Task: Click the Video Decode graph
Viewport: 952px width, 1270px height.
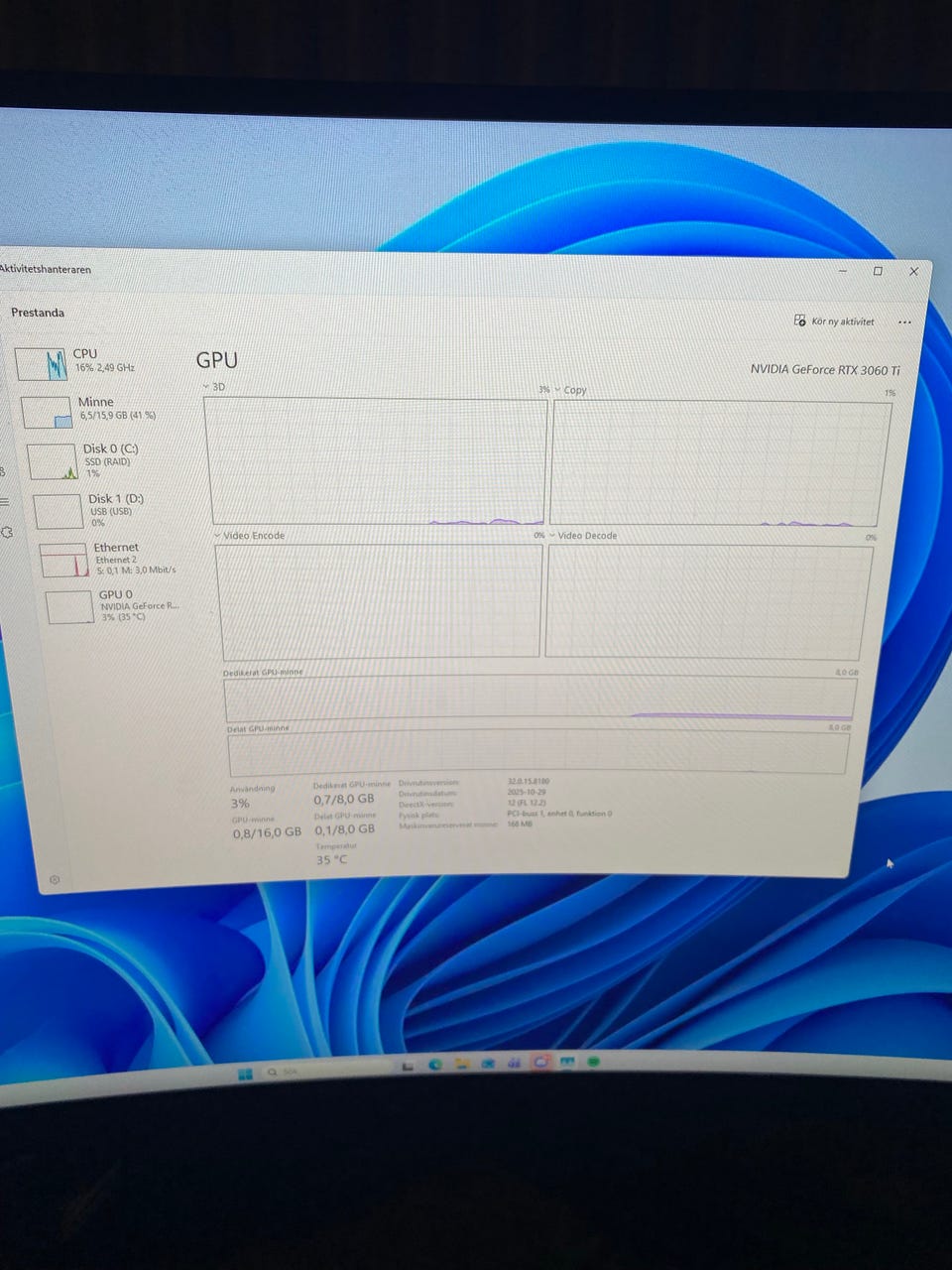Action: [x=709, y=601]
